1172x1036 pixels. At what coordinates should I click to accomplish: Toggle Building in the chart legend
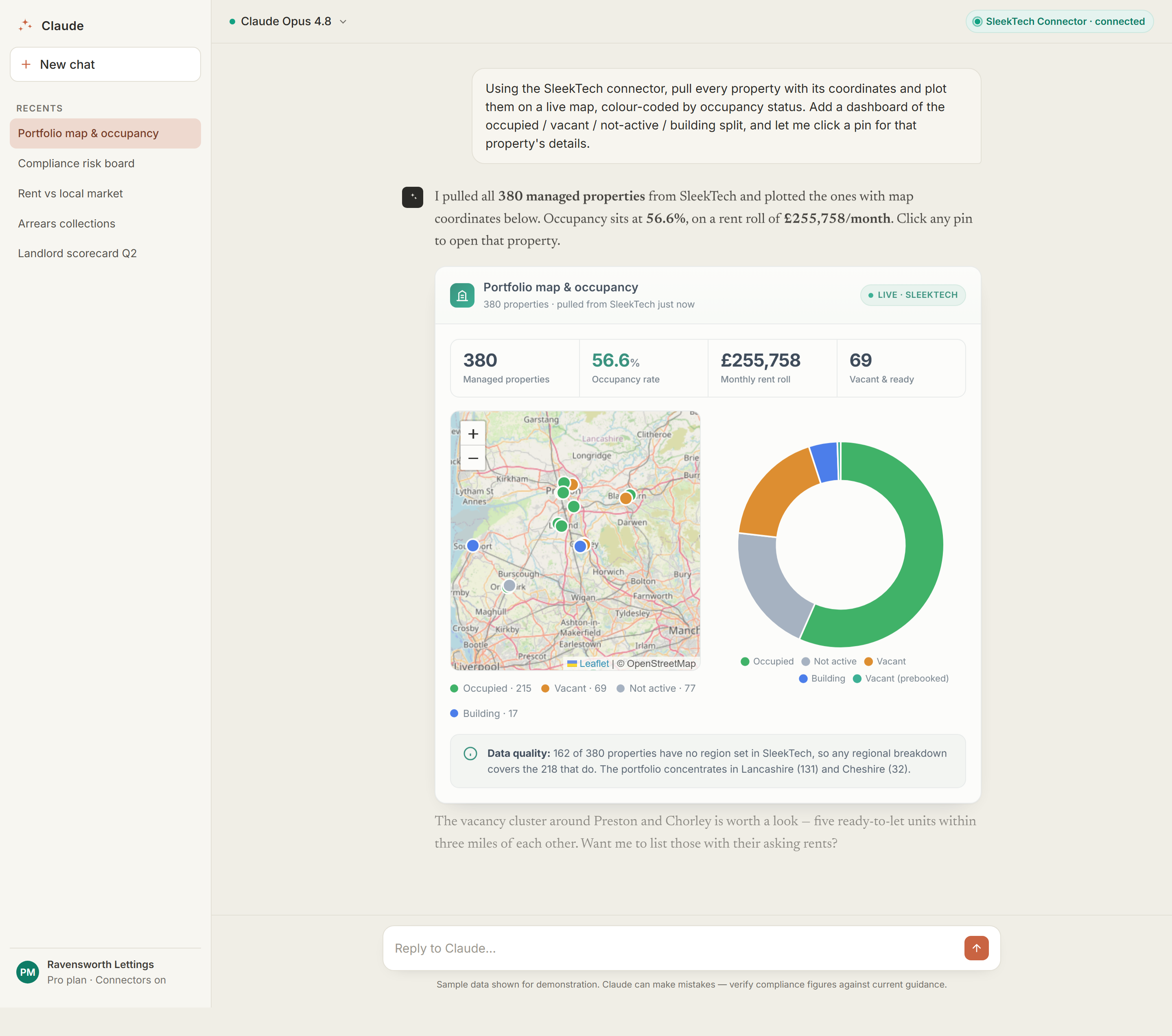pos(822,678)
